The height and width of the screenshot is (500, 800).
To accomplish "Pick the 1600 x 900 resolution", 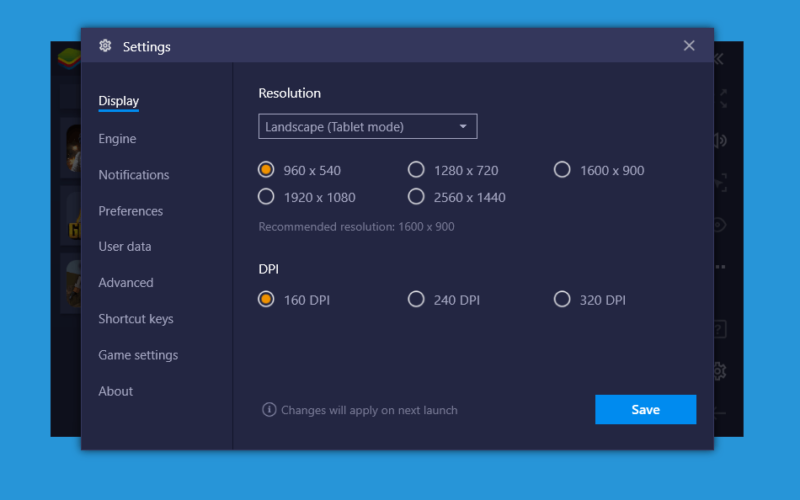I will pyautogui.click(x=562, y=169).
